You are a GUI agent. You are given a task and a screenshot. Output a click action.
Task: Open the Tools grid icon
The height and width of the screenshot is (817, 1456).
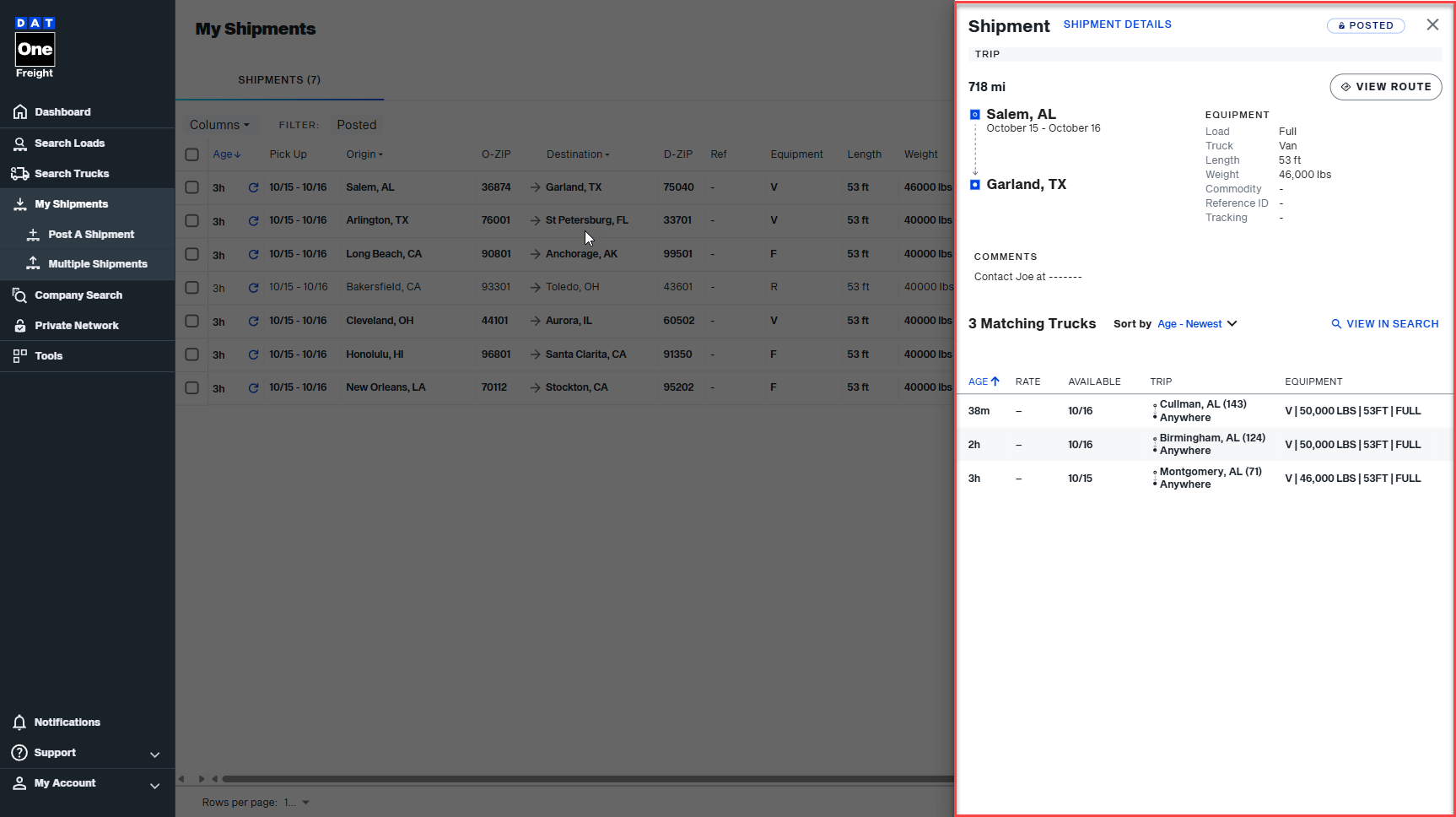click(x=19, y=356)
